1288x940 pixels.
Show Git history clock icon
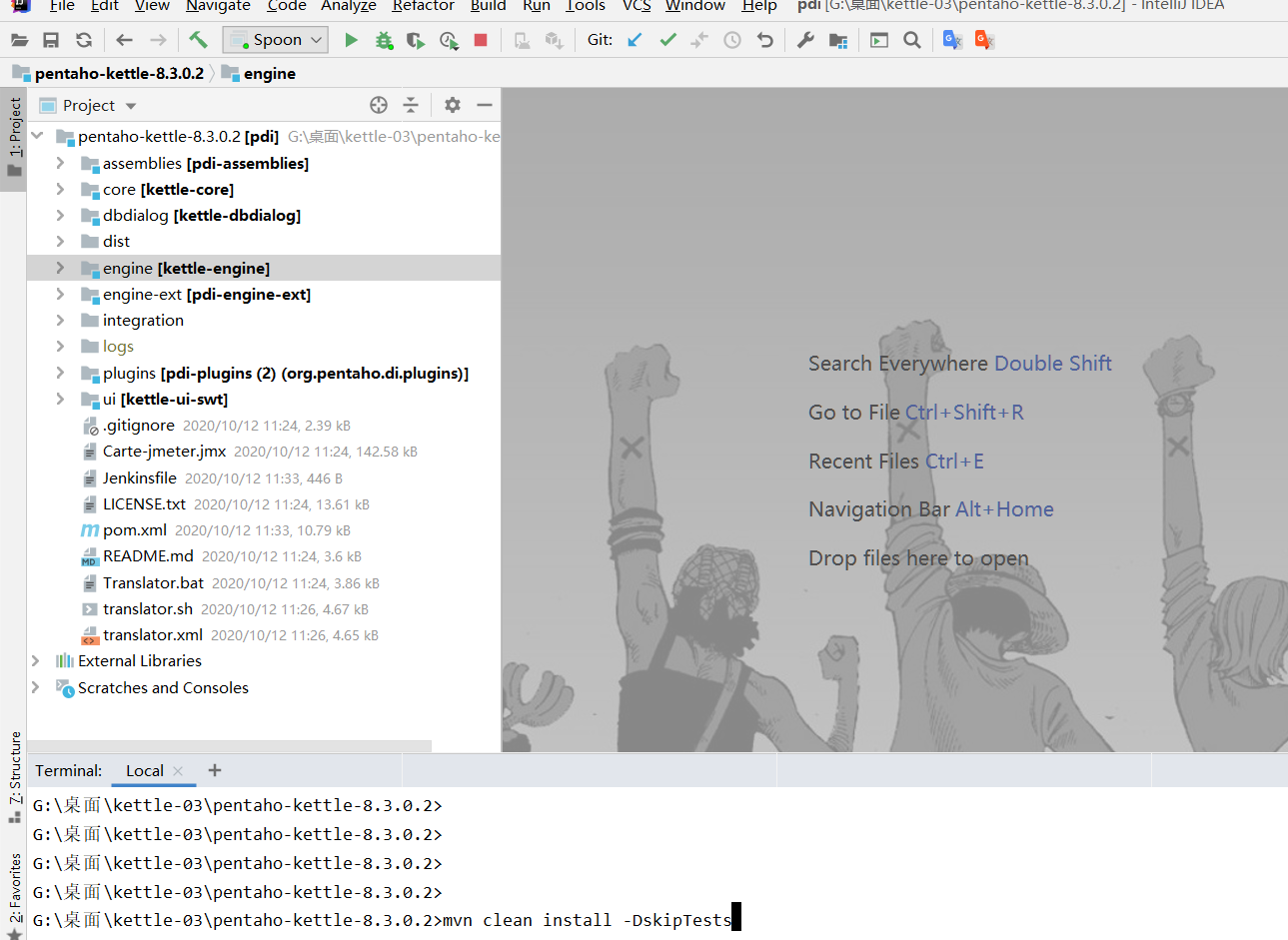[732, 40]
